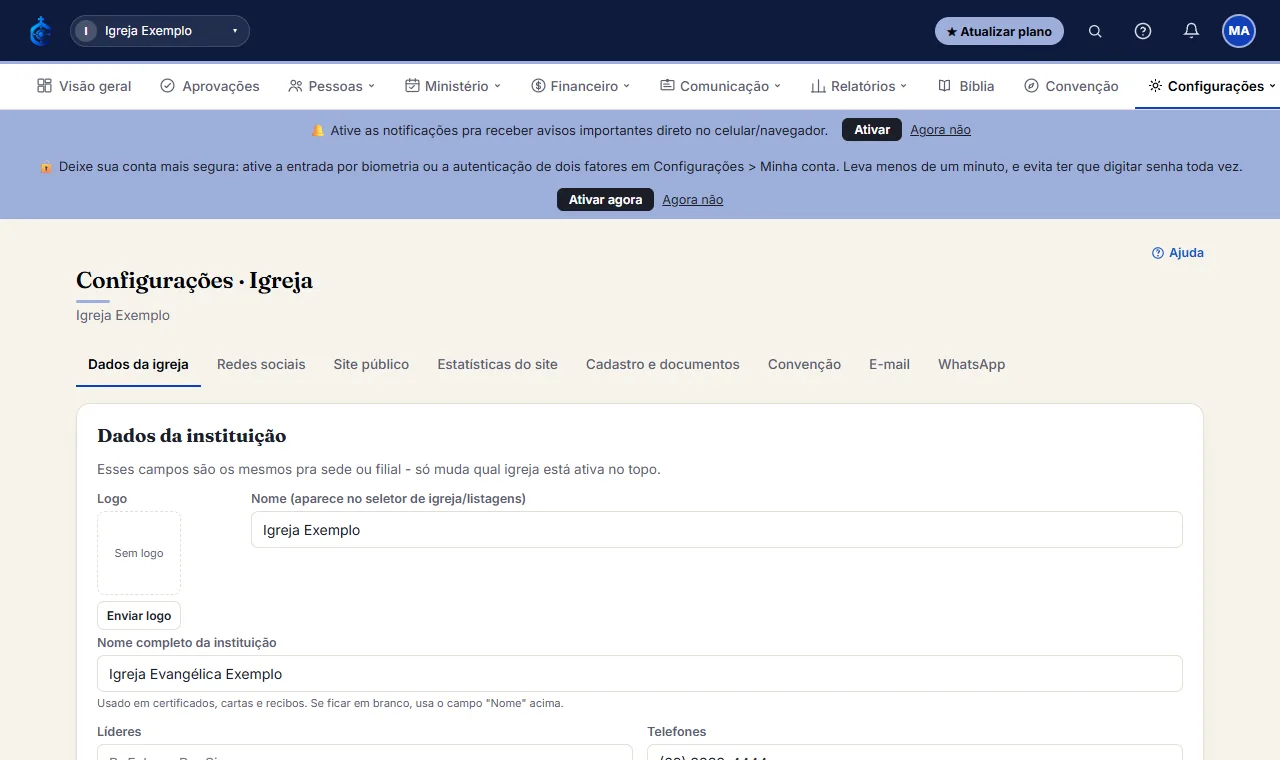Open the notifications bell
Screen dimensions: 1280x760
point(1191,31)
